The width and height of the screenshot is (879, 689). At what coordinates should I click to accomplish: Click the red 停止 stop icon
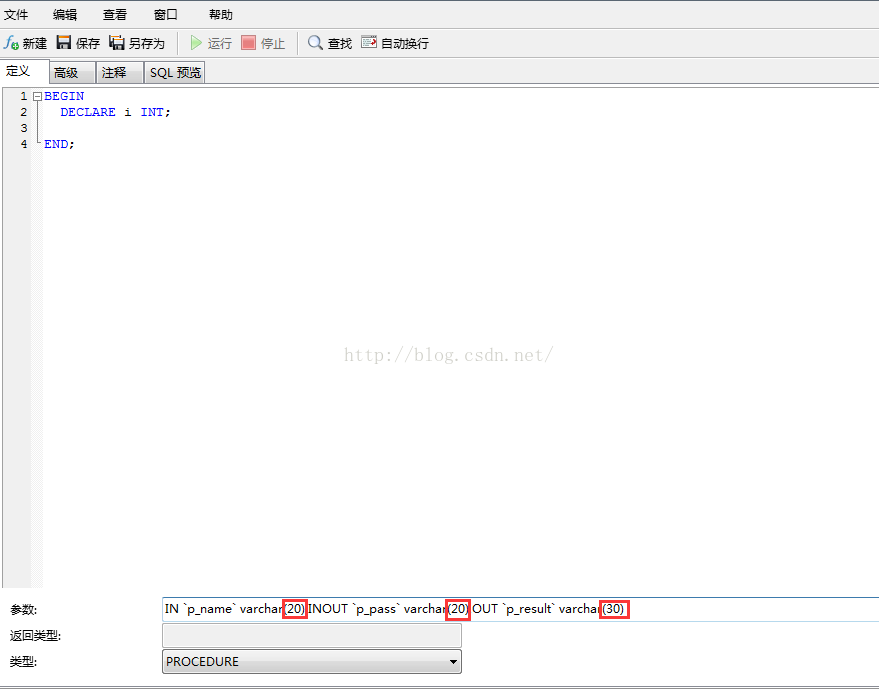click(248, 43)
